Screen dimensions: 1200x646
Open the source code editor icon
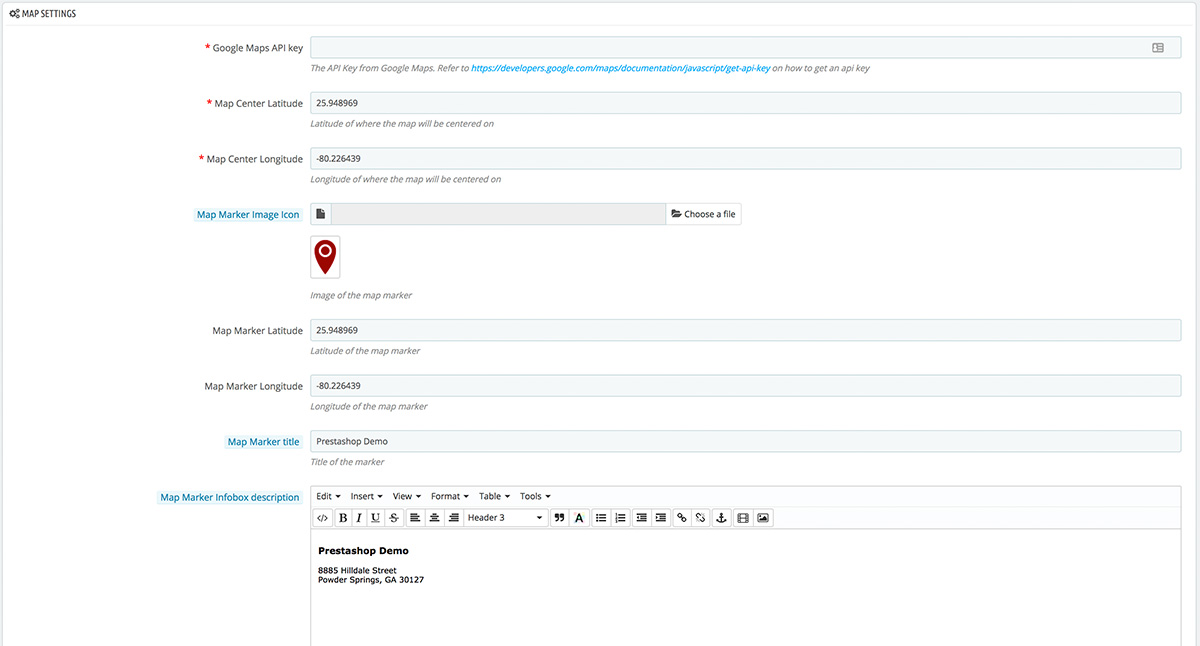[x=322, y=518]
